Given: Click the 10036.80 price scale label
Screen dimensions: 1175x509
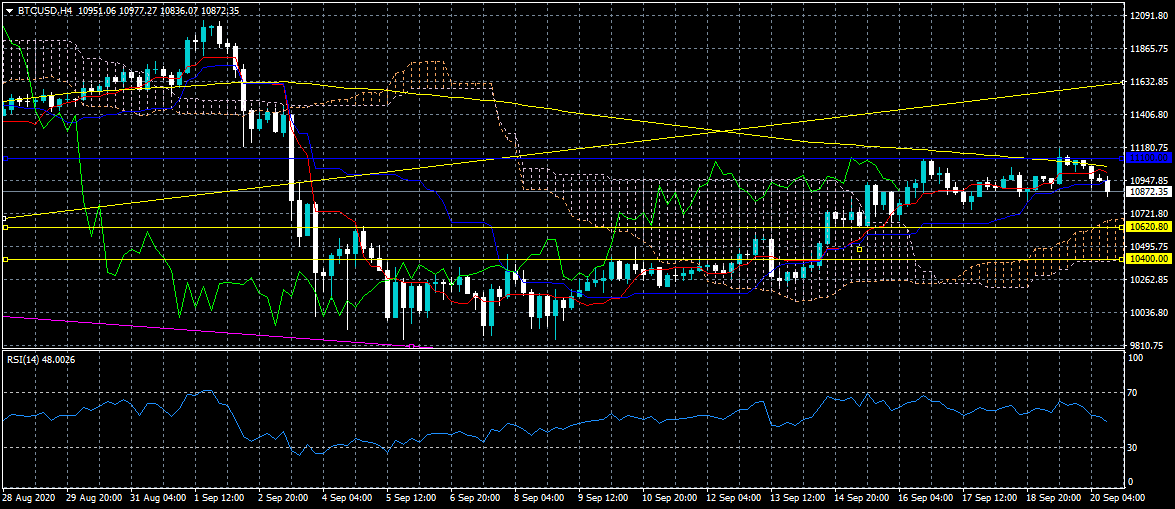Looking at the screenshot, I should pos(1148,313).
